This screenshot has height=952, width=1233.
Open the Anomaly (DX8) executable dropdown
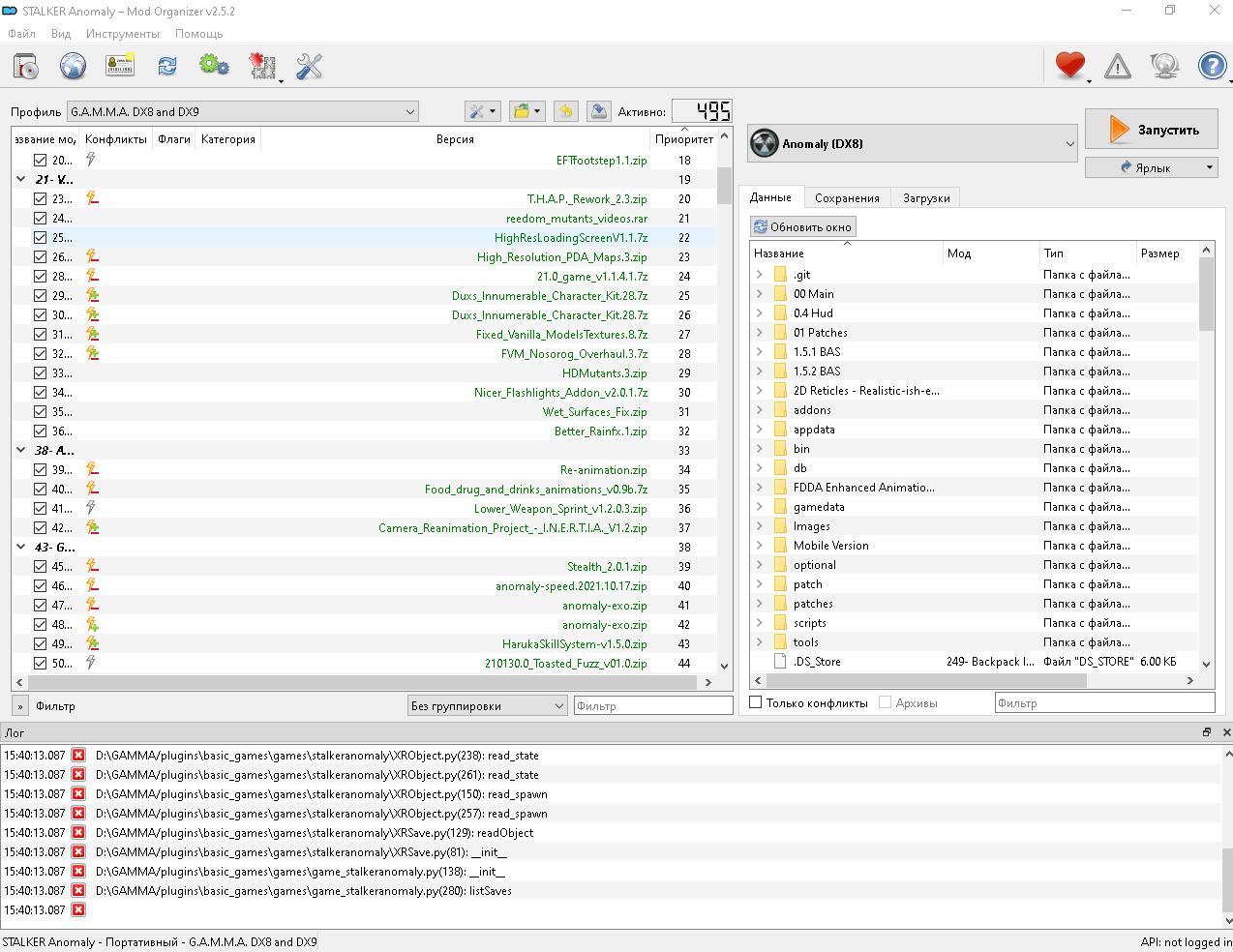click(x=913, y=143)
